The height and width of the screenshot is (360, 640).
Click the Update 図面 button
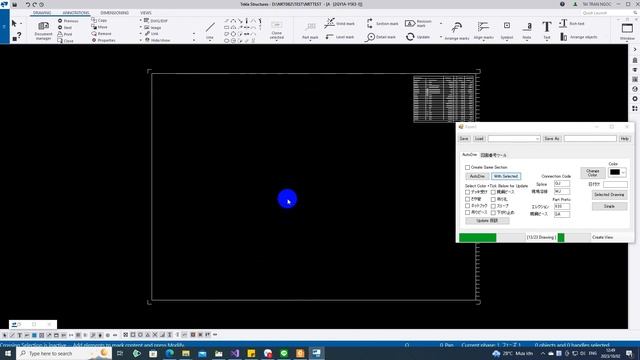pyautogui.click(x=487, y=221)
